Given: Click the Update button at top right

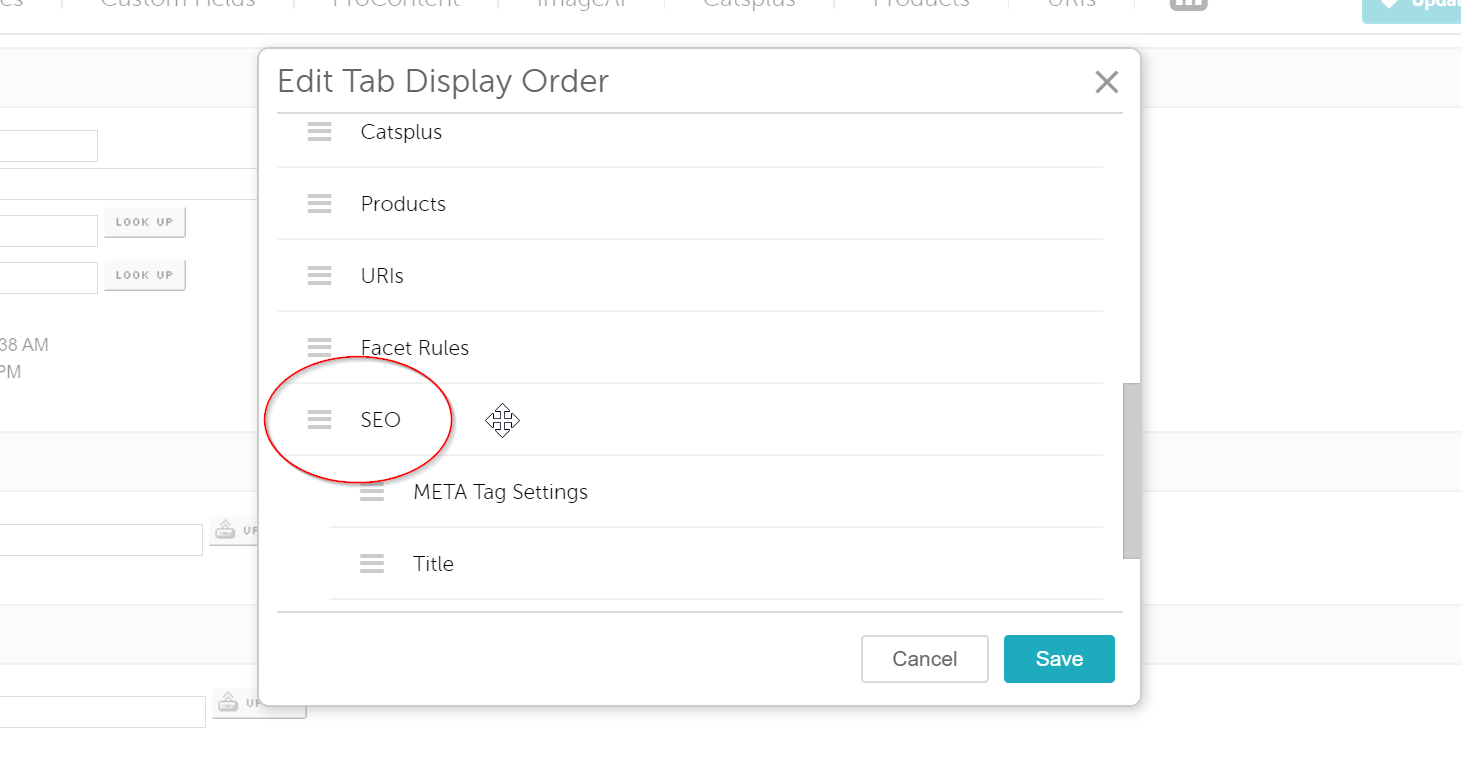Looking at the screenshot, I should (1411, 5).
